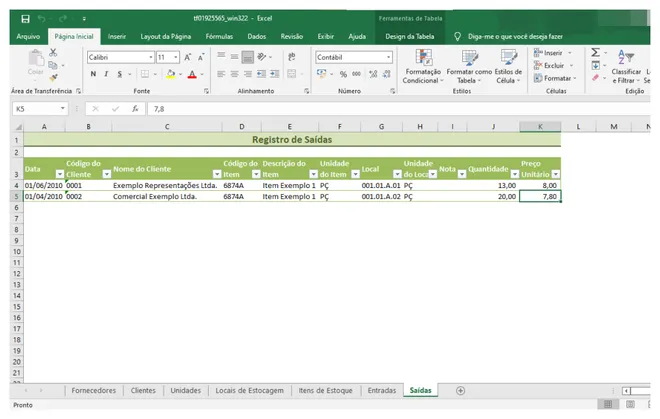Activate the Format Painter brush
The image size is (660, 419).
click(53, 78)
